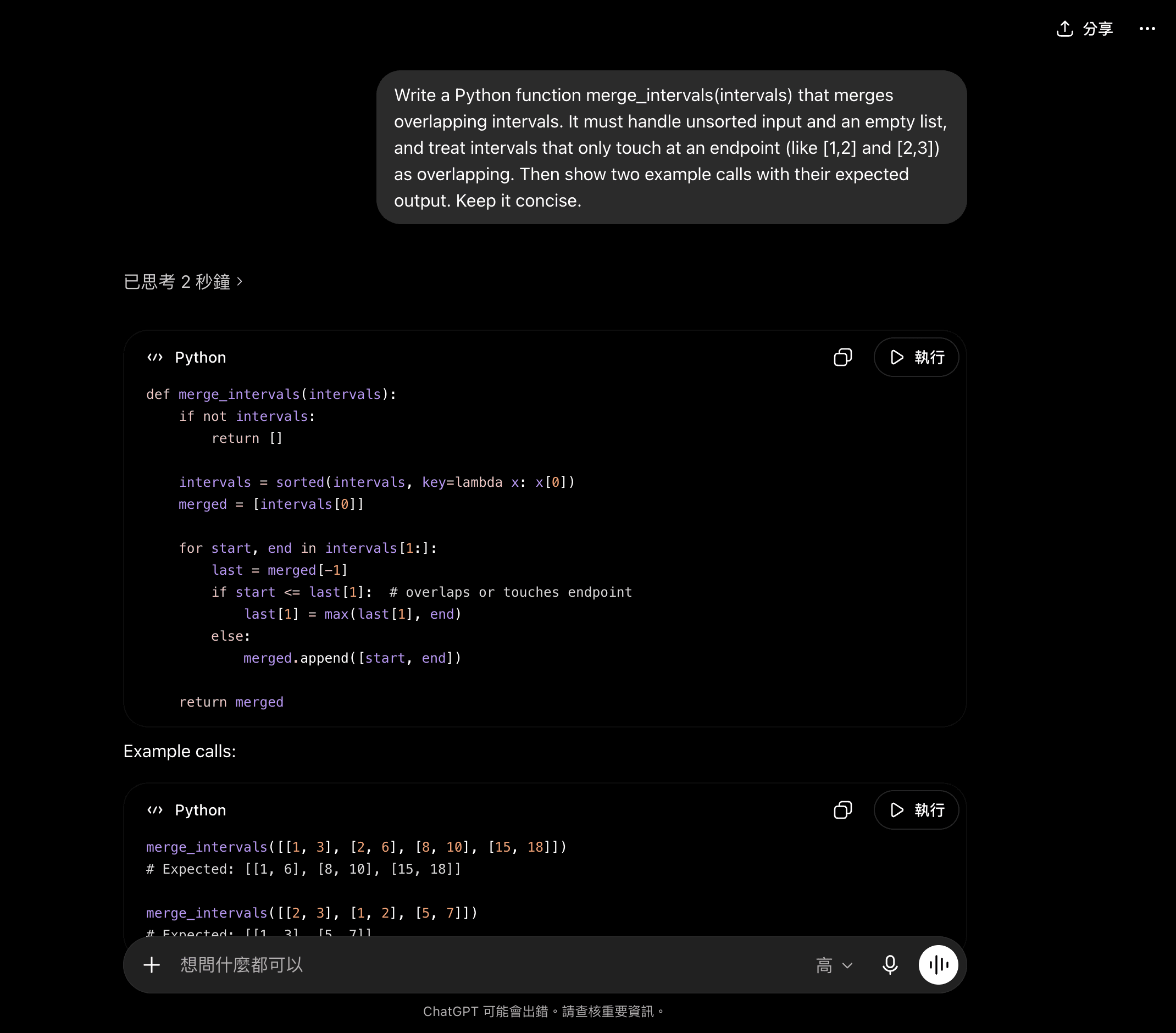Click the code icon of example calls block

click(x=155, y=810)
